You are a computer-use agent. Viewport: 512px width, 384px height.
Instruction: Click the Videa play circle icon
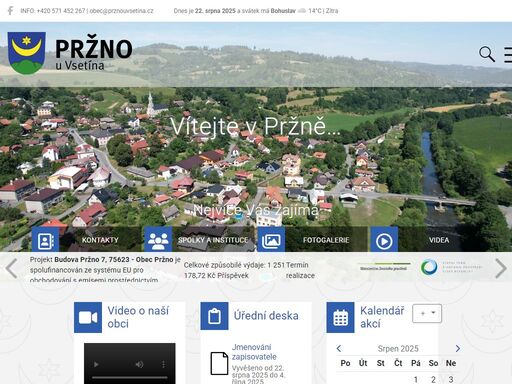384,241
